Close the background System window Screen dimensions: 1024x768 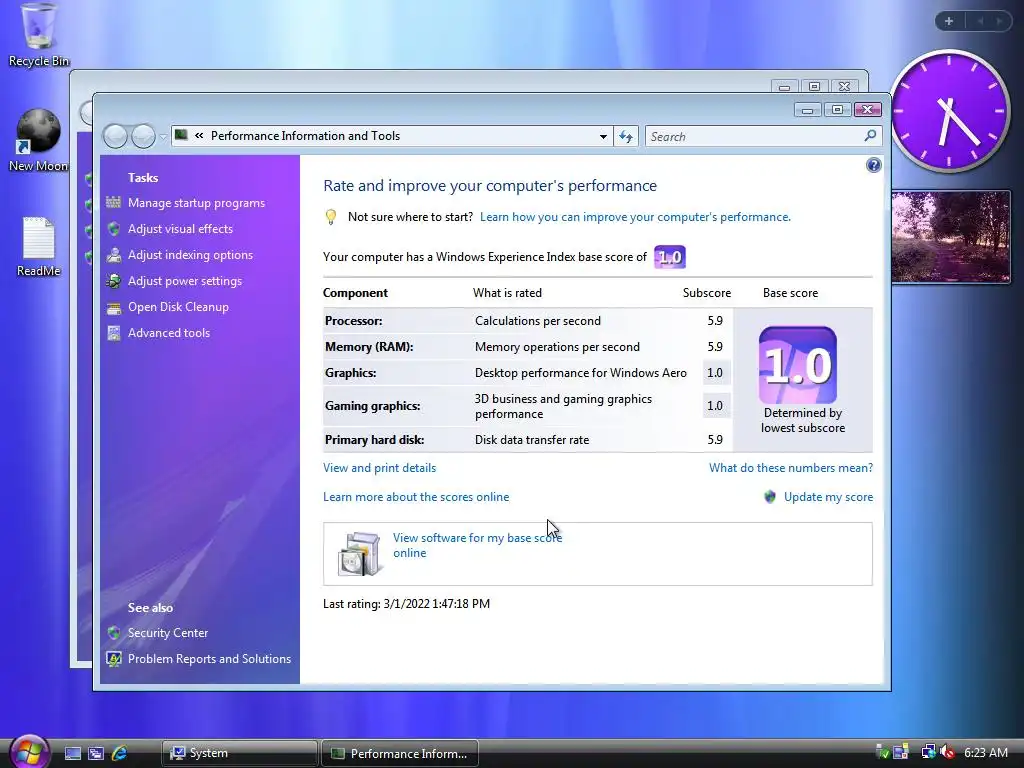click(844, 86)
